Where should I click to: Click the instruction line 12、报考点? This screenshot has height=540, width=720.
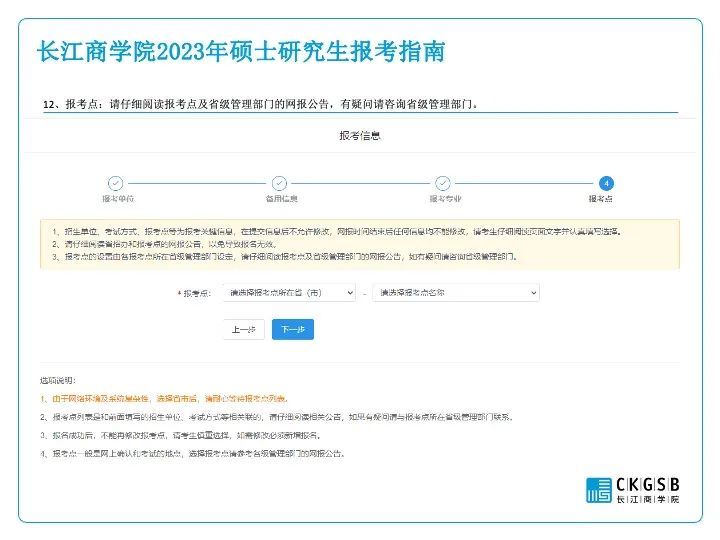tap(261, 104)
